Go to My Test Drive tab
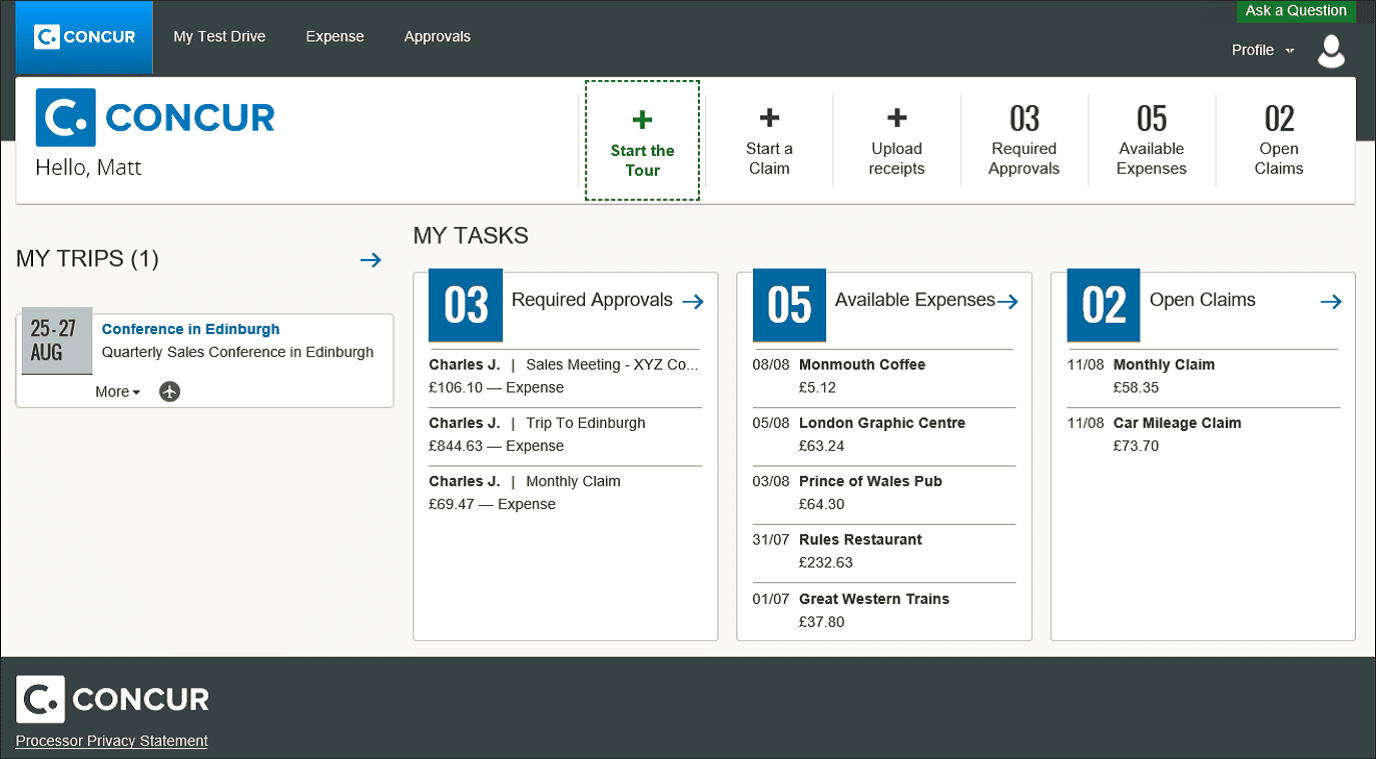 [x=219, y=37]
